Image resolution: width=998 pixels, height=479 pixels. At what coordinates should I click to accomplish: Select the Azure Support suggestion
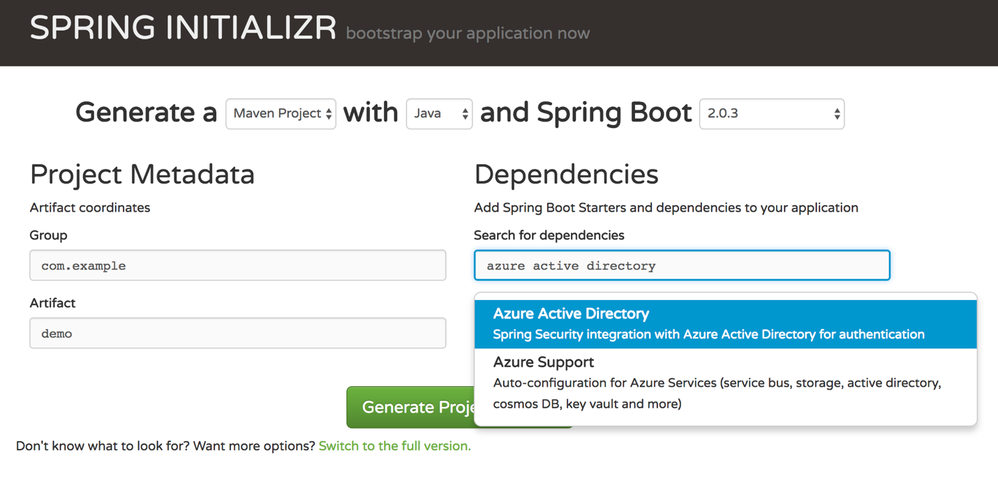click(726, 383)
